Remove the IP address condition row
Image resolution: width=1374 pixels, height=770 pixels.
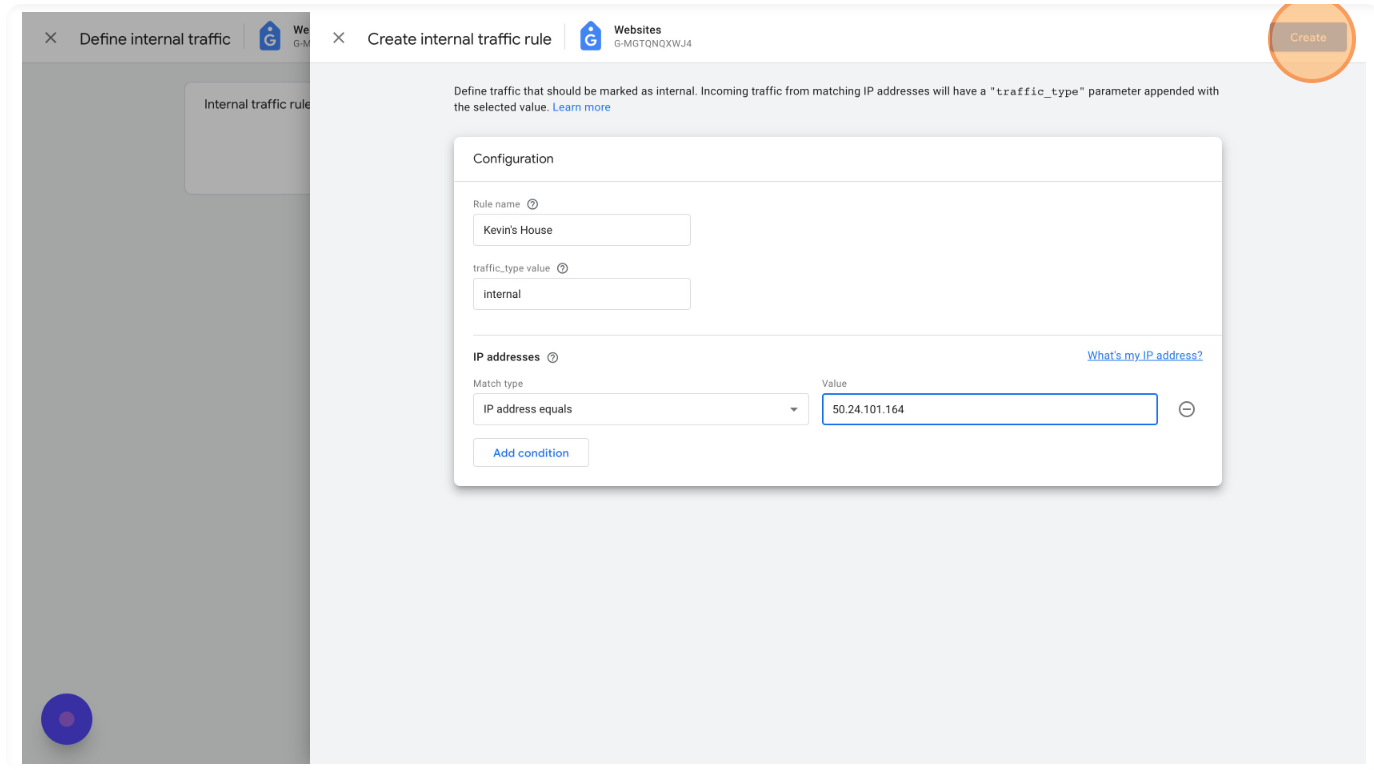(1187, 409)
